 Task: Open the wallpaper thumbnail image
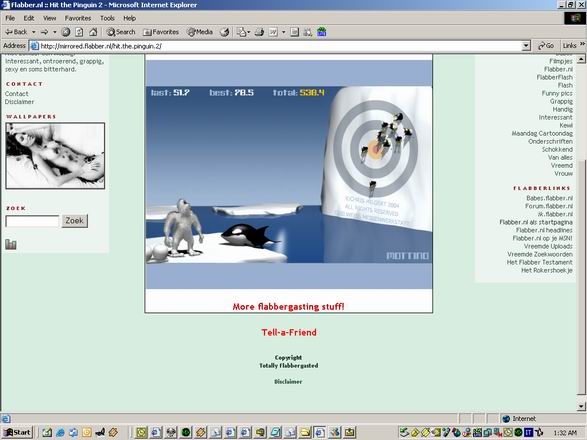tap(55, 156)
